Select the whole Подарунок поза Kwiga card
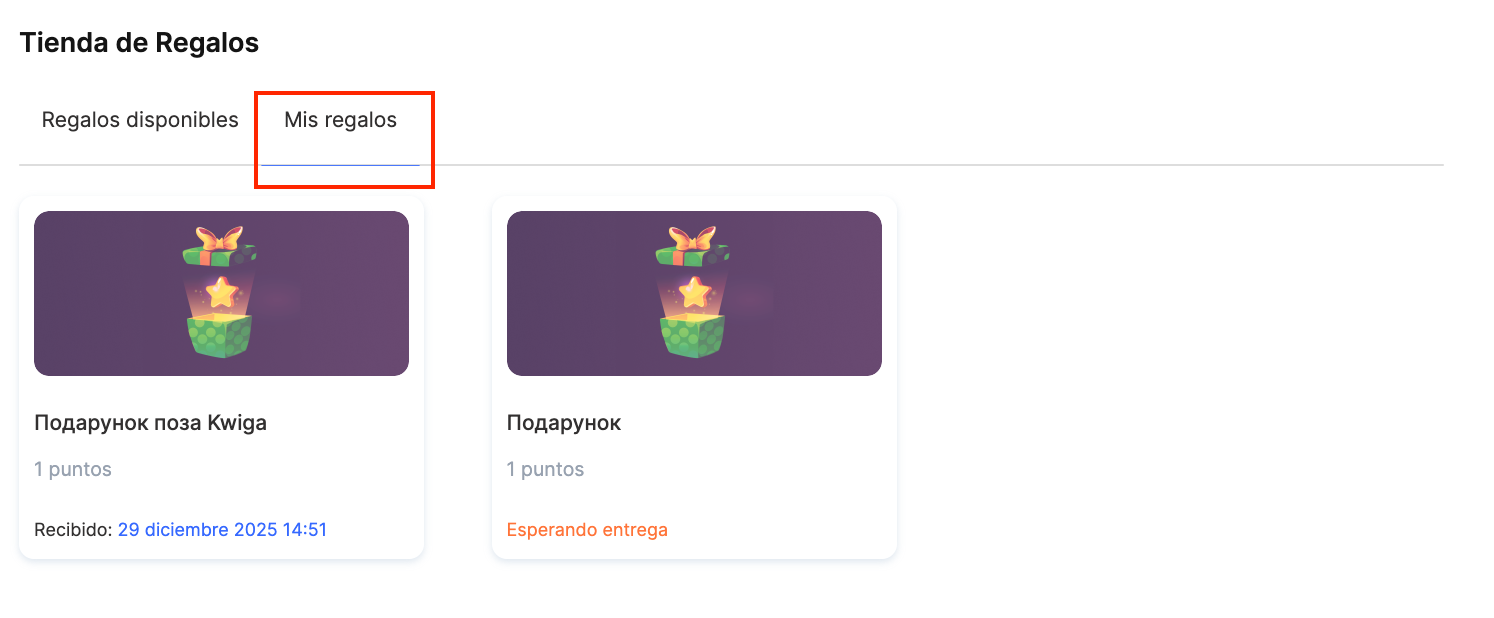Viewport: 1494px width, 618px height. pyautogui.click(x=221, y=377)
